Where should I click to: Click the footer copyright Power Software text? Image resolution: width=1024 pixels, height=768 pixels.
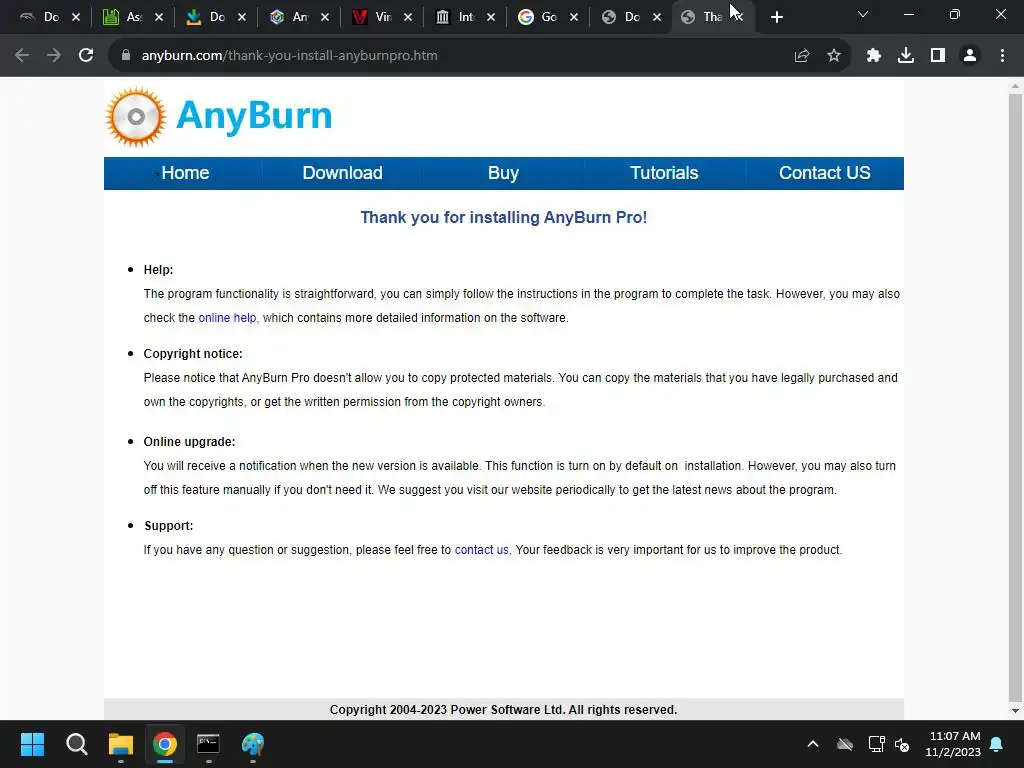(x=504, y=710)
